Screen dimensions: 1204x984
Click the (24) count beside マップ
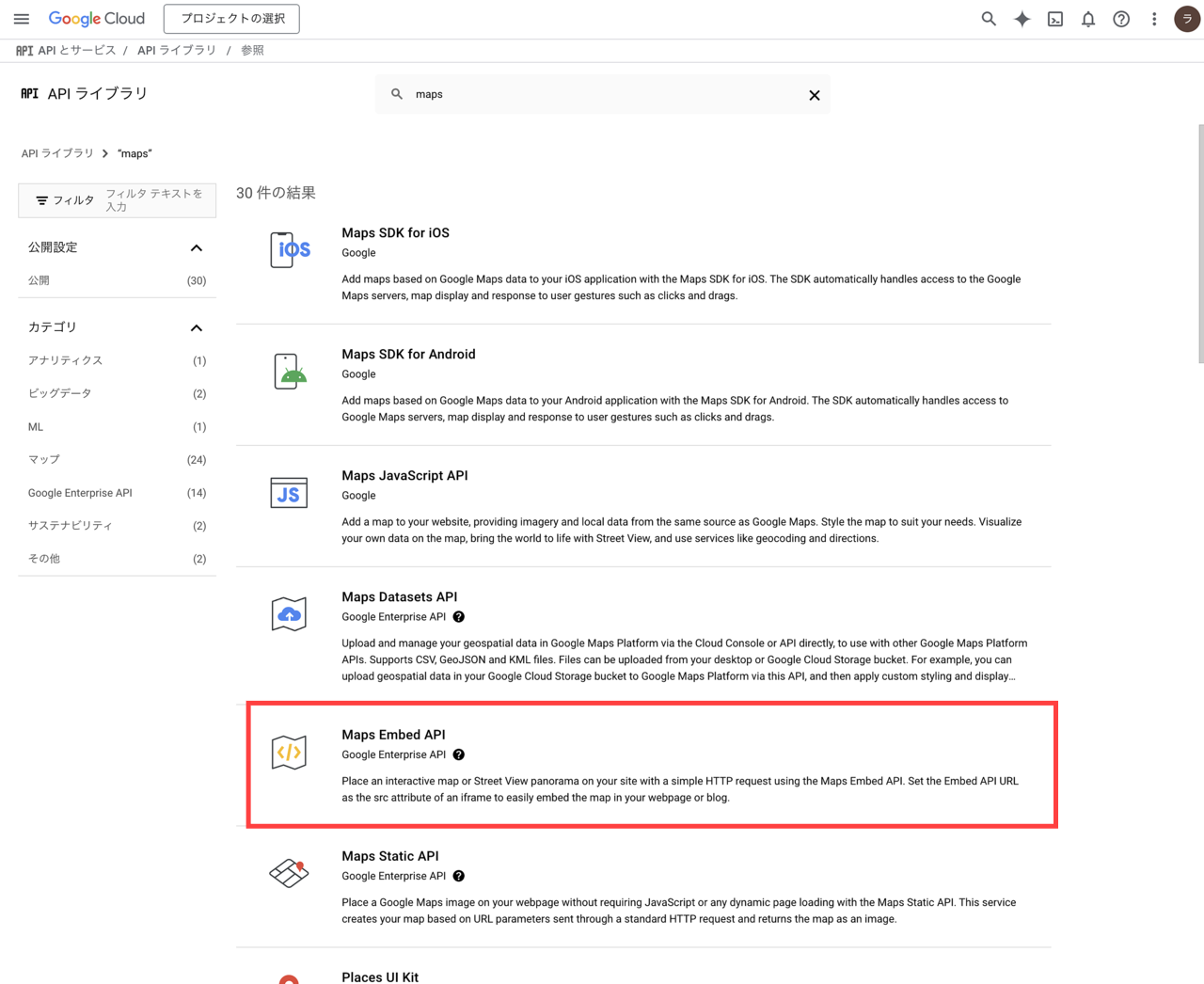coord(197,460)
